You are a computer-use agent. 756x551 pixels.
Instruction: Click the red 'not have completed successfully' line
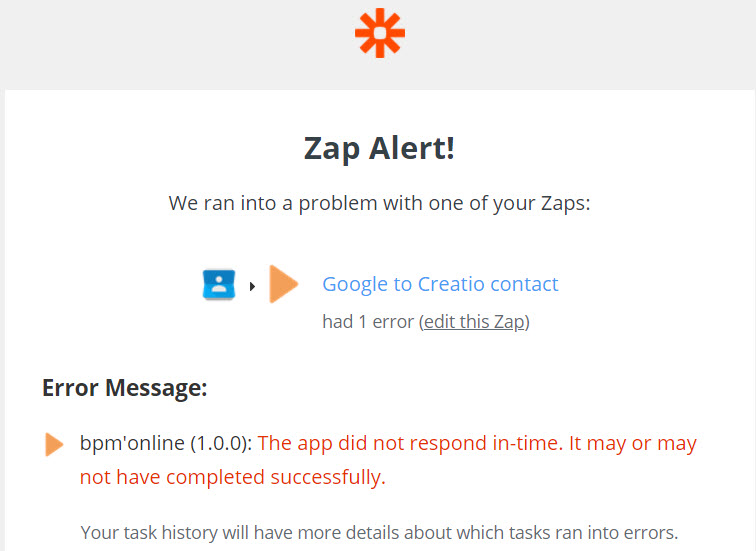232,477
